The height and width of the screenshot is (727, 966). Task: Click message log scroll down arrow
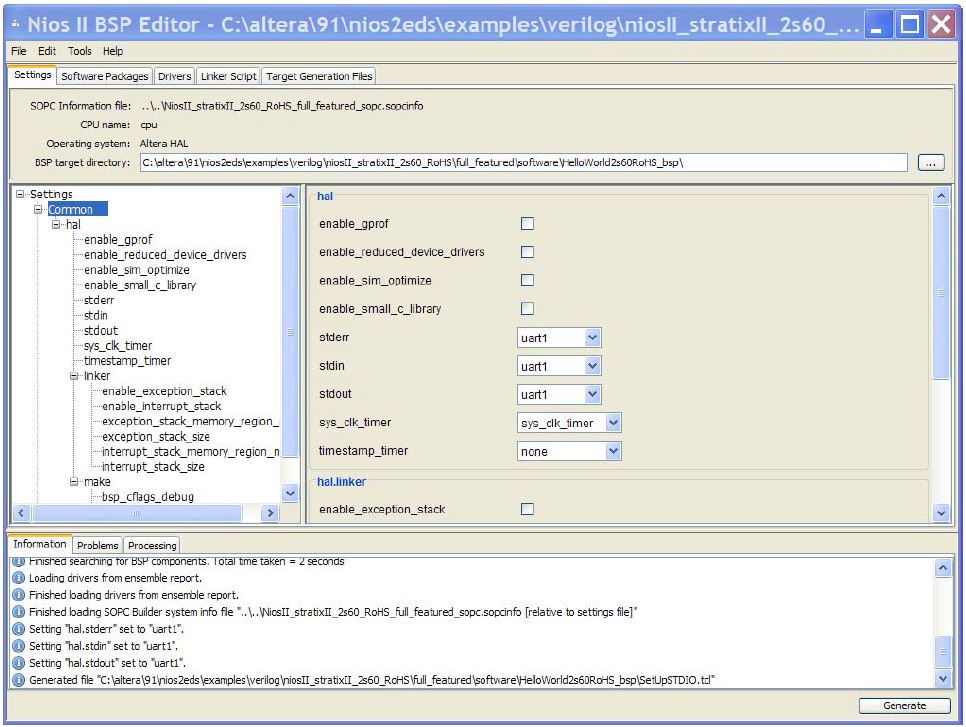pyautogui.click(x=943, y=678)
